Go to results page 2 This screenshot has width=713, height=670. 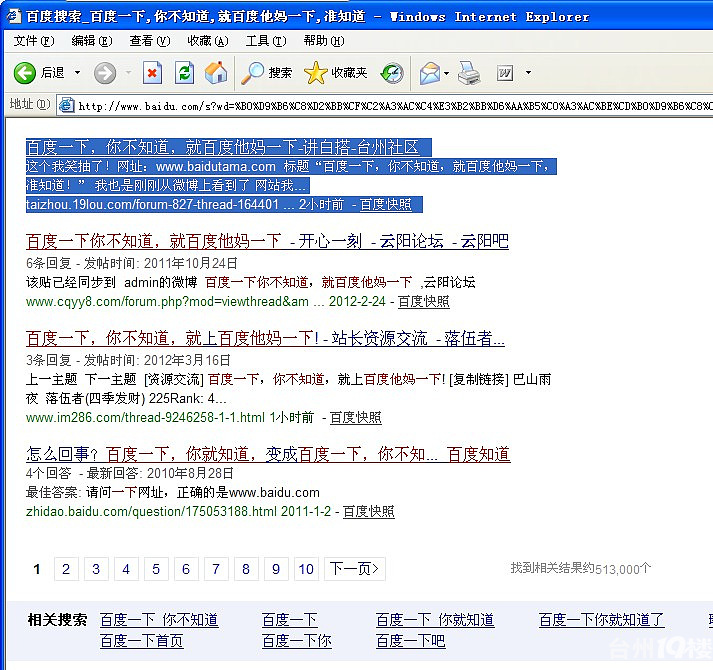[65, 569]
